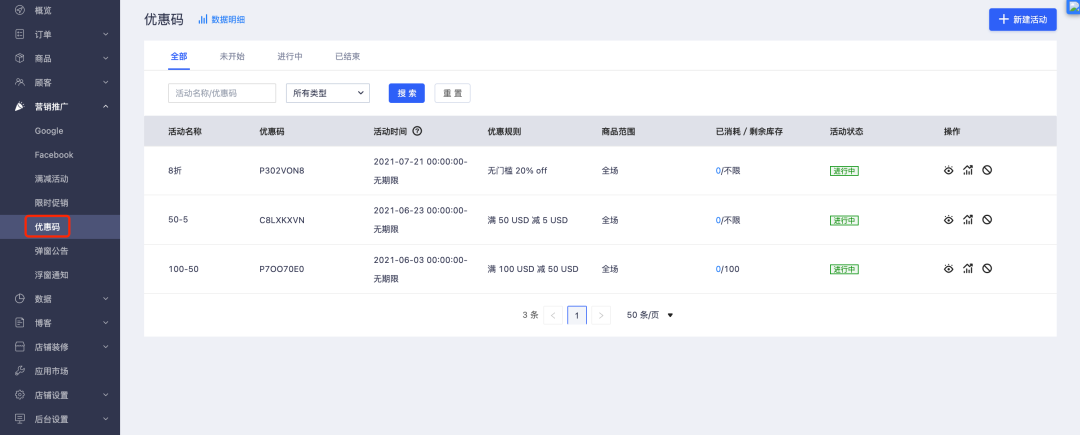Click the 店铺装修 store design icon

(20, 347)
